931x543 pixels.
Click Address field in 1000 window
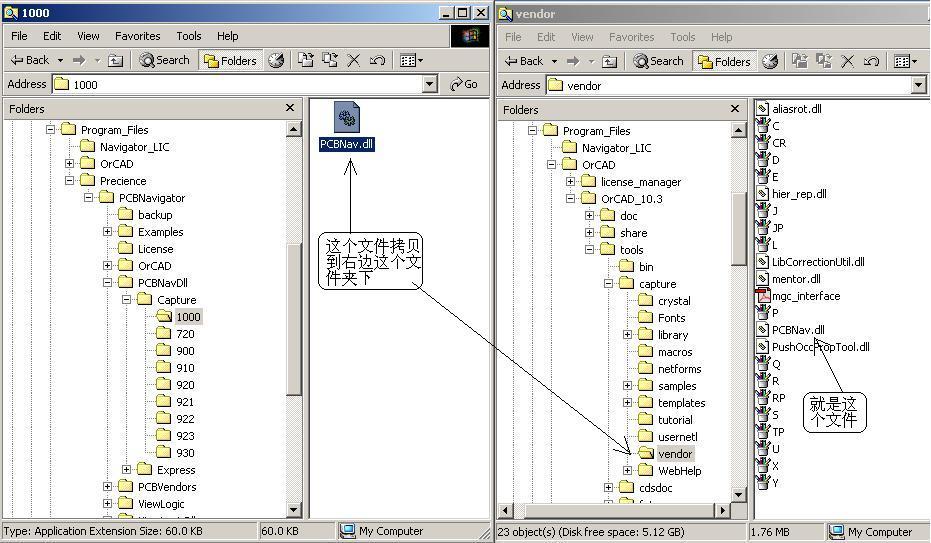tap(239, 84)
